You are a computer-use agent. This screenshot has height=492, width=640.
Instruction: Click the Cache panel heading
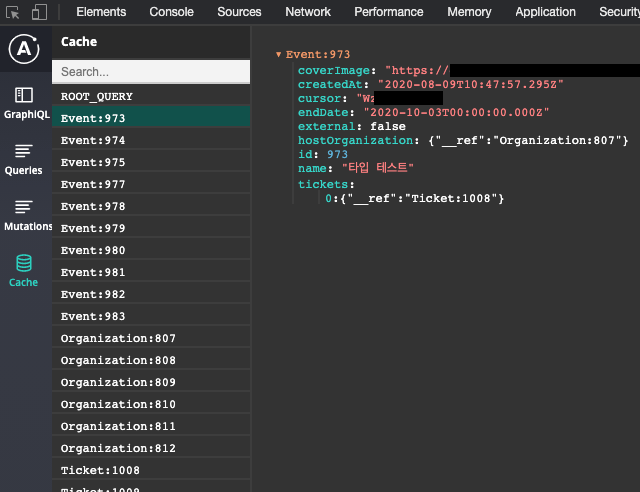click(x=79, y=42)
